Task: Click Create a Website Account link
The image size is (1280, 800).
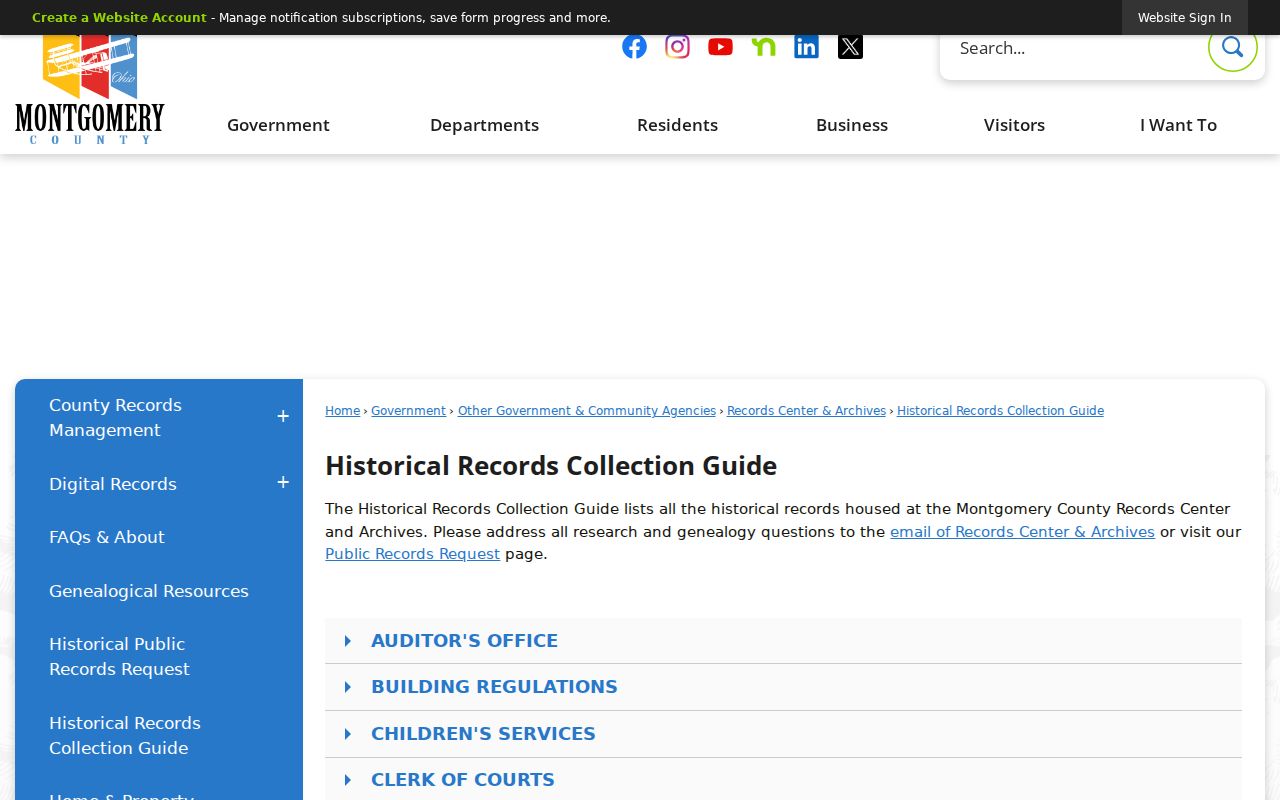Action: [119, 18]
